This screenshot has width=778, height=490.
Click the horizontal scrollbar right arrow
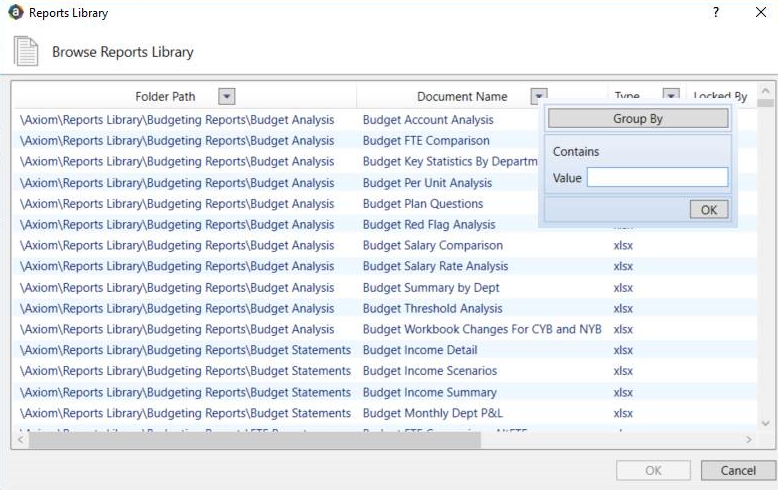pos(750,439)
